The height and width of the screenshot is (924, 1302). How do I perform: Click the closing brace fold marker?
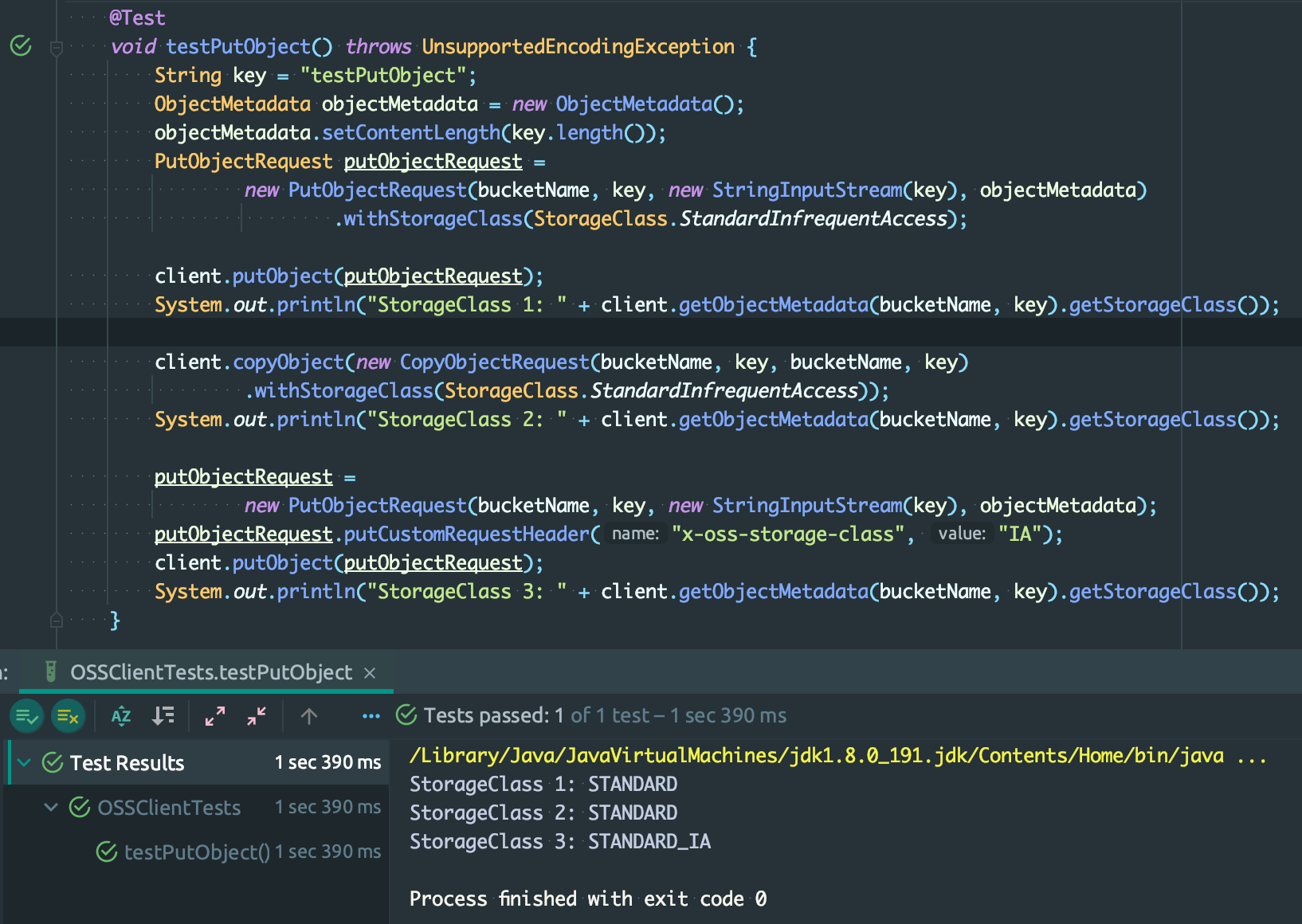tap(57, 620)
